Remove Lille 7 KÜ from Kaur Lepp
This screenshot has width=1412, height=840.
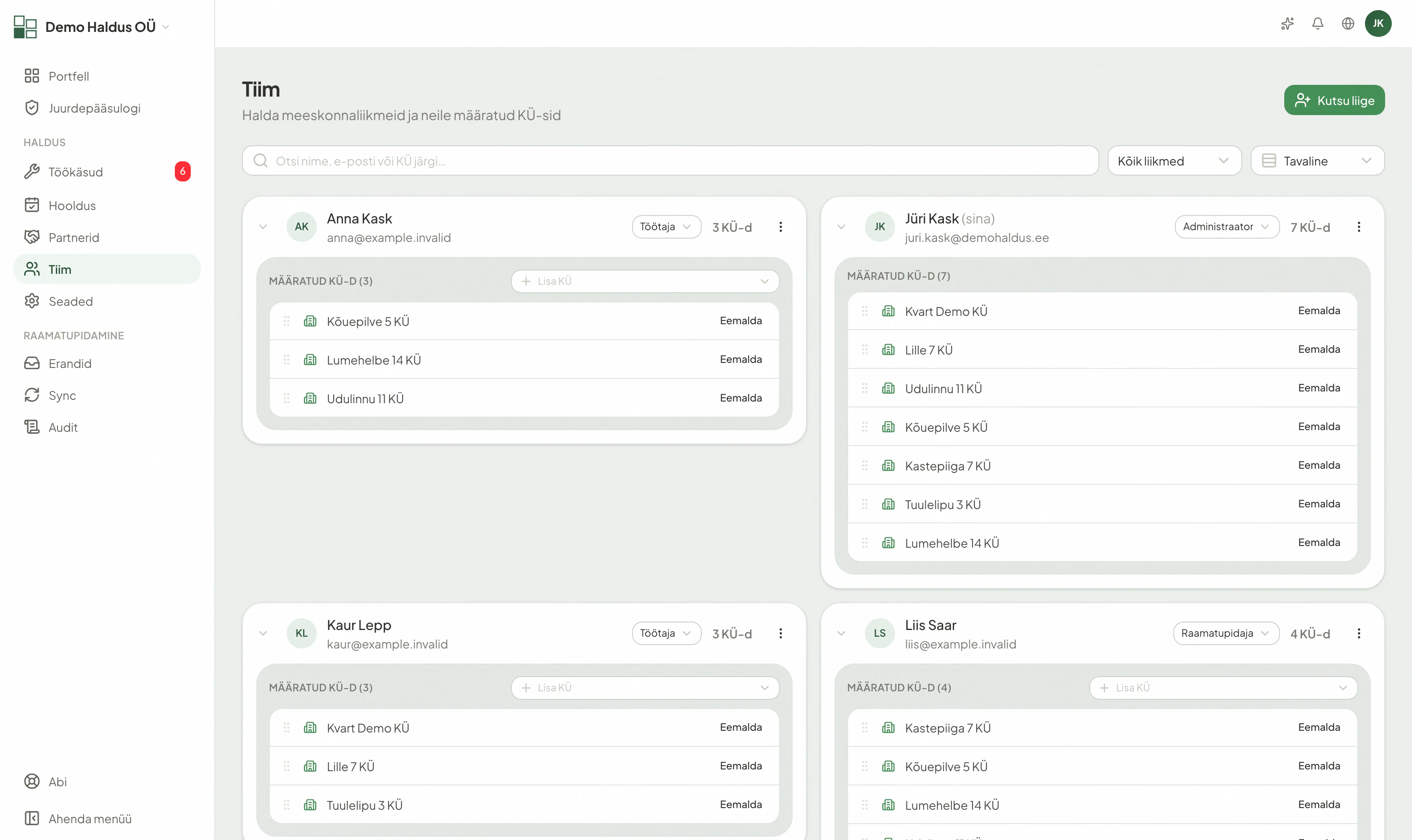point(740,765)
